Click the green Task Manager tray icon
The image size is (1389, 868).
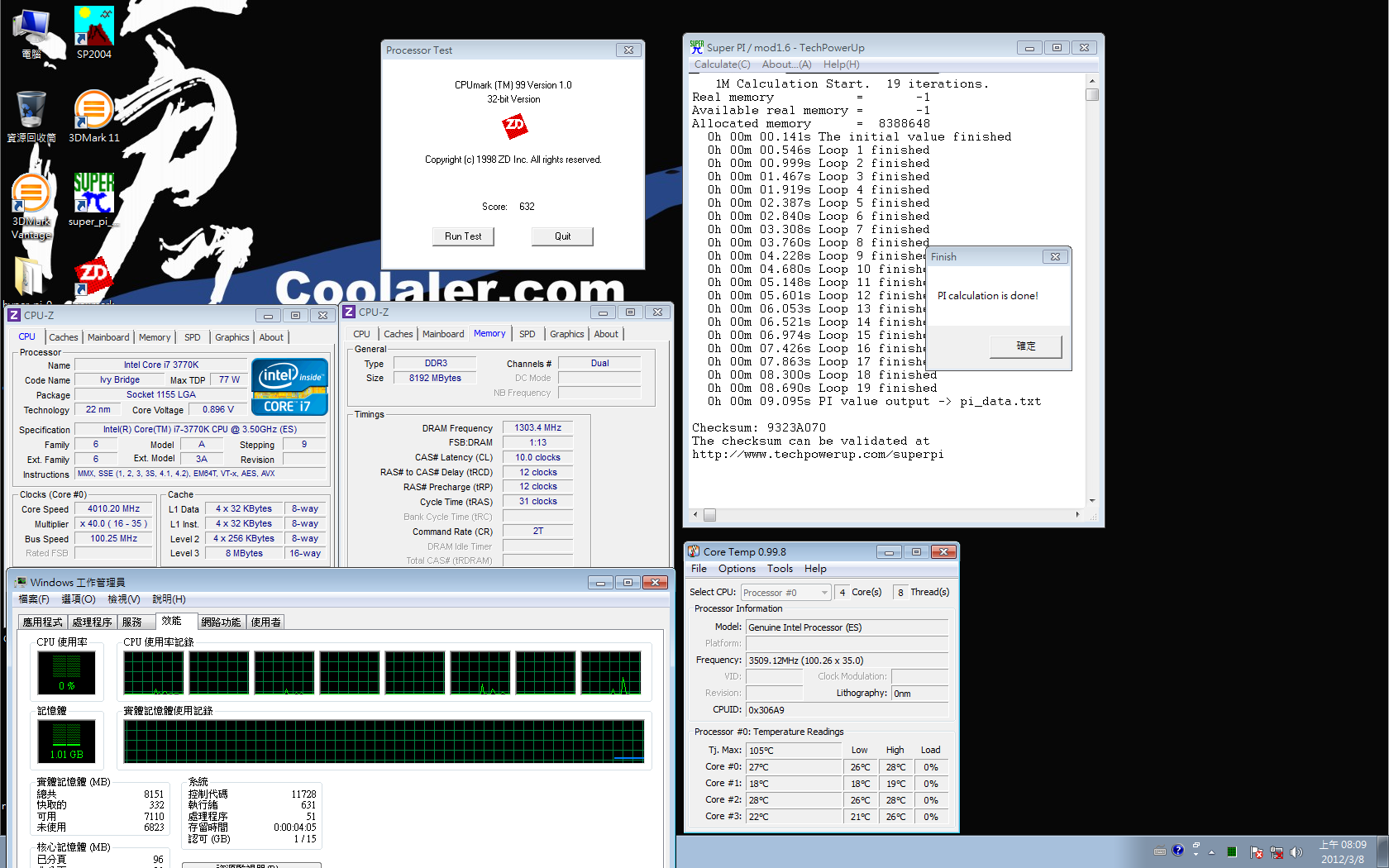1232,851
